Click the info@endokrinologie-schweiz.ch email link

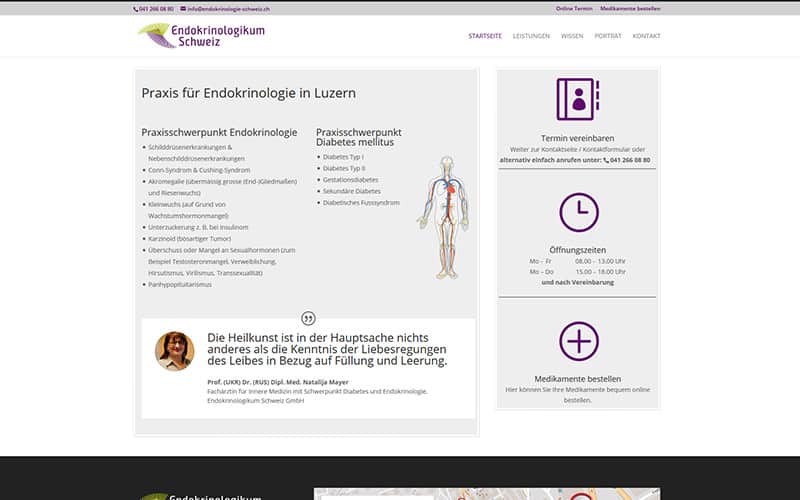pyautogui.click(x=229, y=9)
